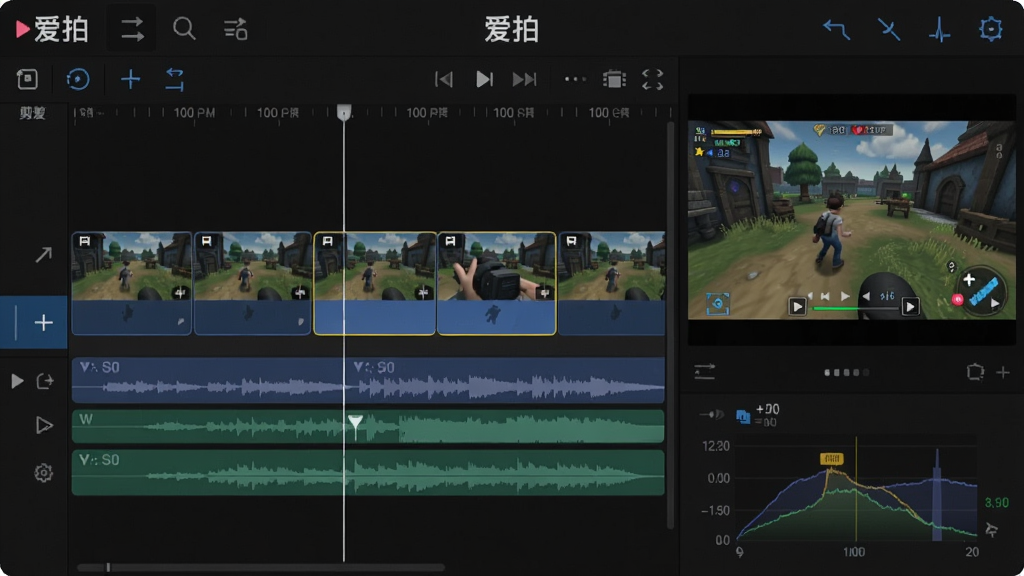Click the red play logo beside 爱拍
This screenshot has width=1024, height=576.
[x=23, y=29]
